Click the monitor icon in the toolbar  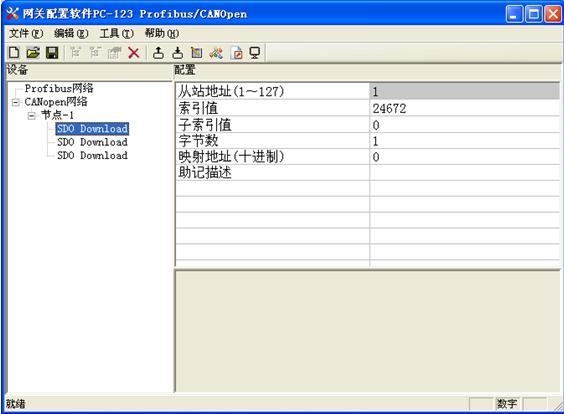pyautogui.click(x=255, y=53)
